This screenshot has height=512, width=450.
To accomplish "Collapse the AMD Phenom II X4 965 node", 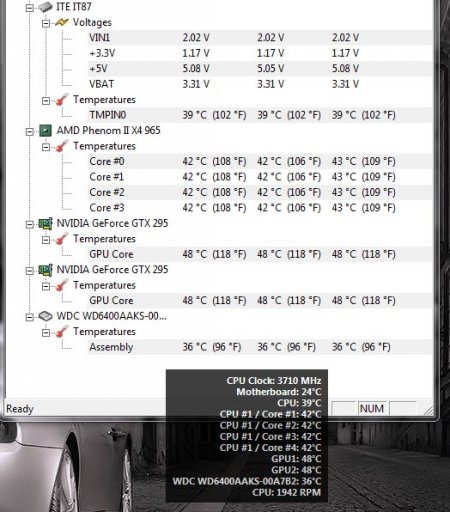I will 30,132.
